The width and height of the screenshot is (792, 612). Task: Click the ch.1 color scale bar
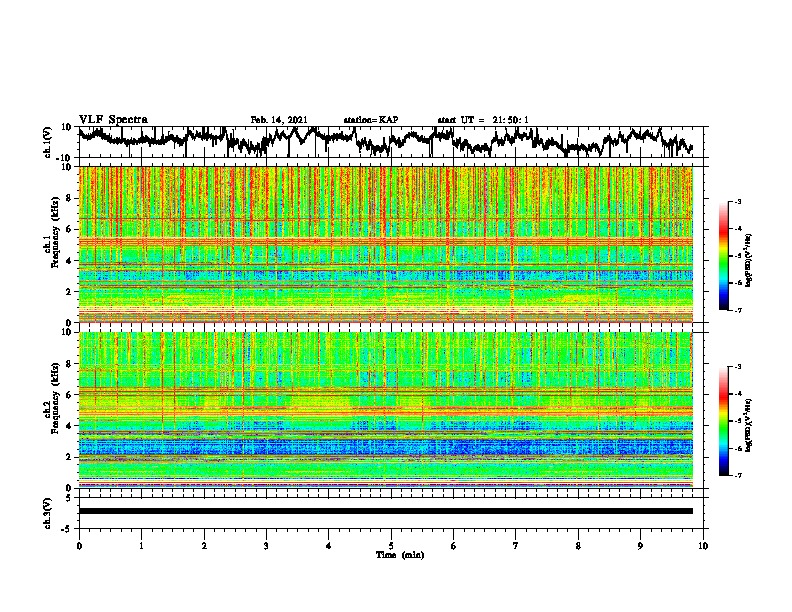coord(724,256)
